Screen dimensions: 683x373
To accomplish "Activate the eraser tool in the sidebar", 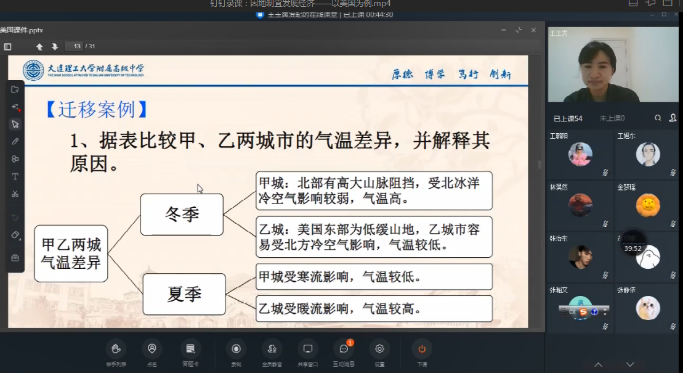I will 15,235.
